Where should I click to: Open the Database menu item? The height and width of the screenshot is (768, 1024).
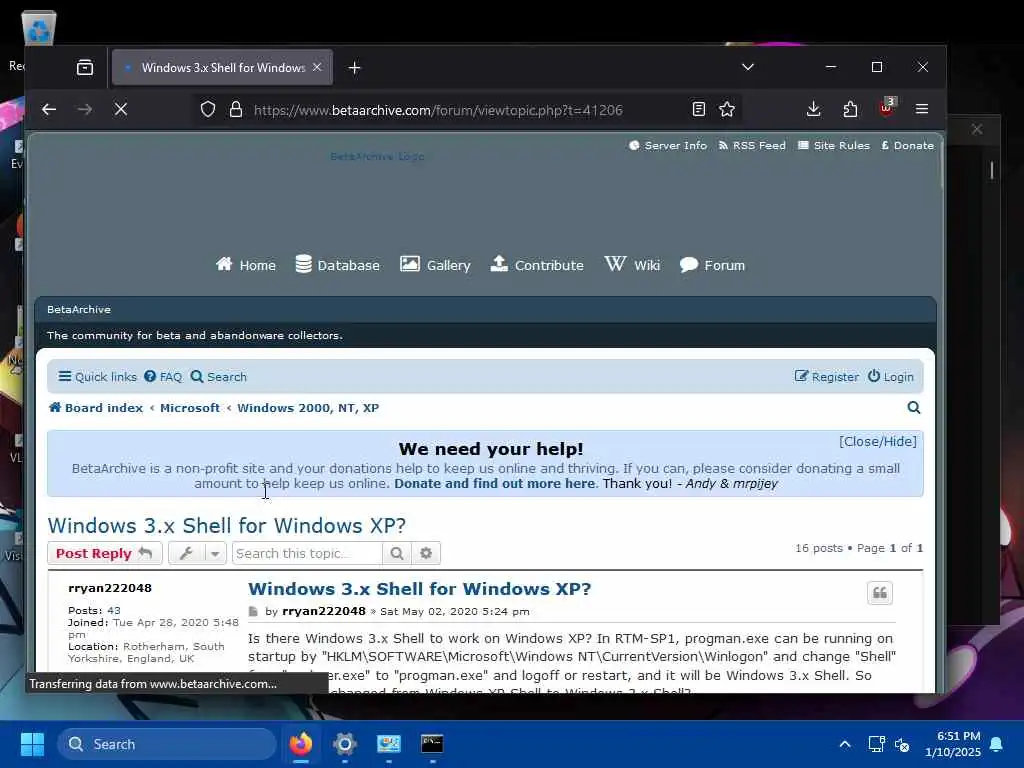click(x=337, y=265)
